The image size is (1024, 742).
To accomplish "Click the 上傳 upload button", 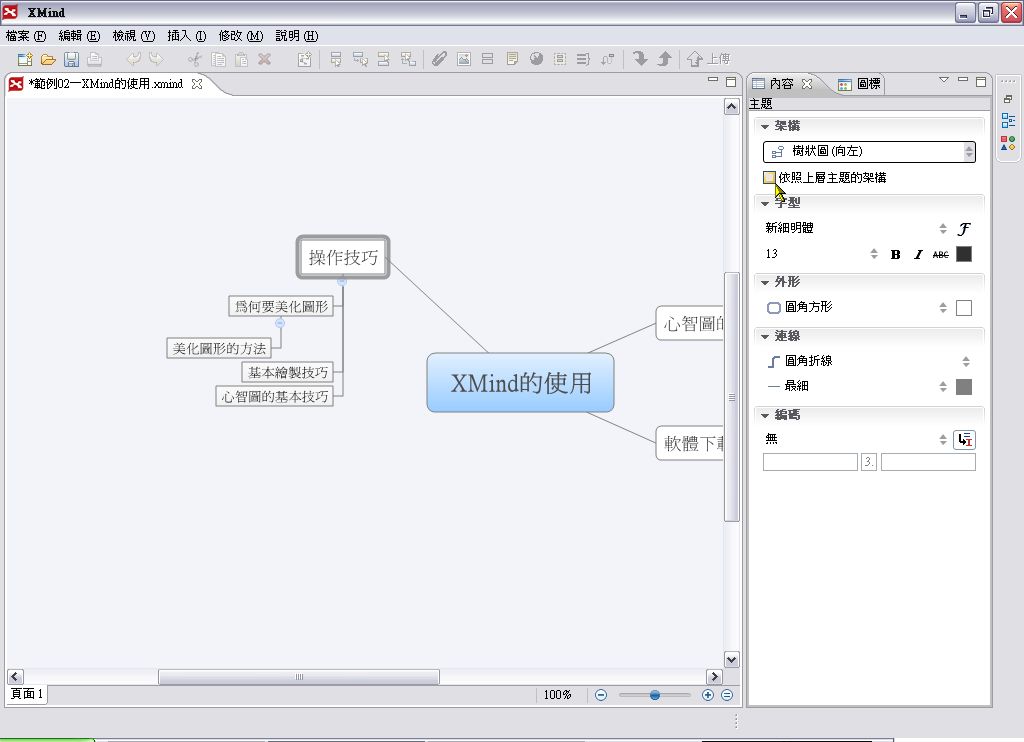I will [709, 59].
